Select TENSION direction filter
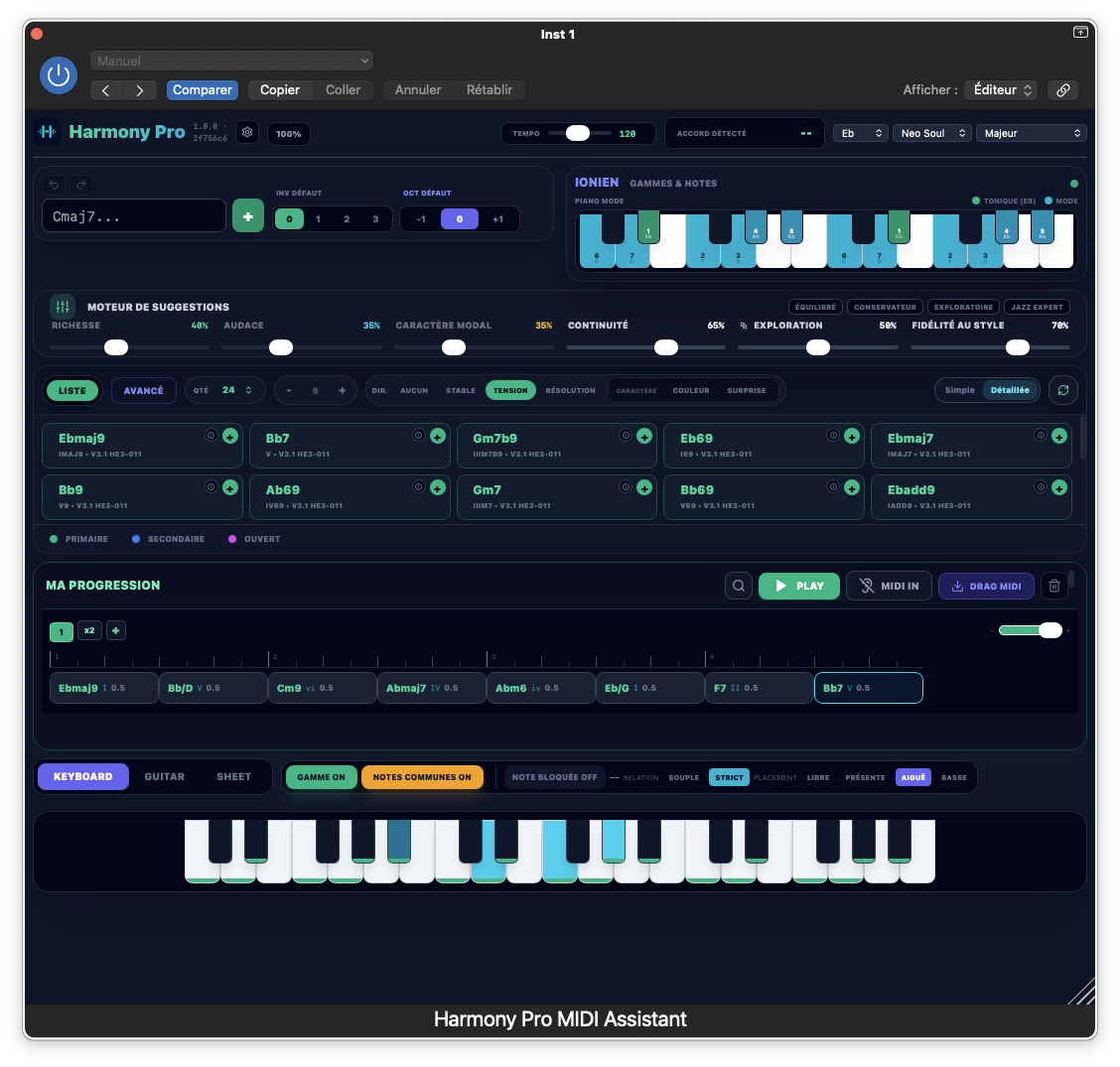This screenshot has height=1067, width=1120. 510,390
